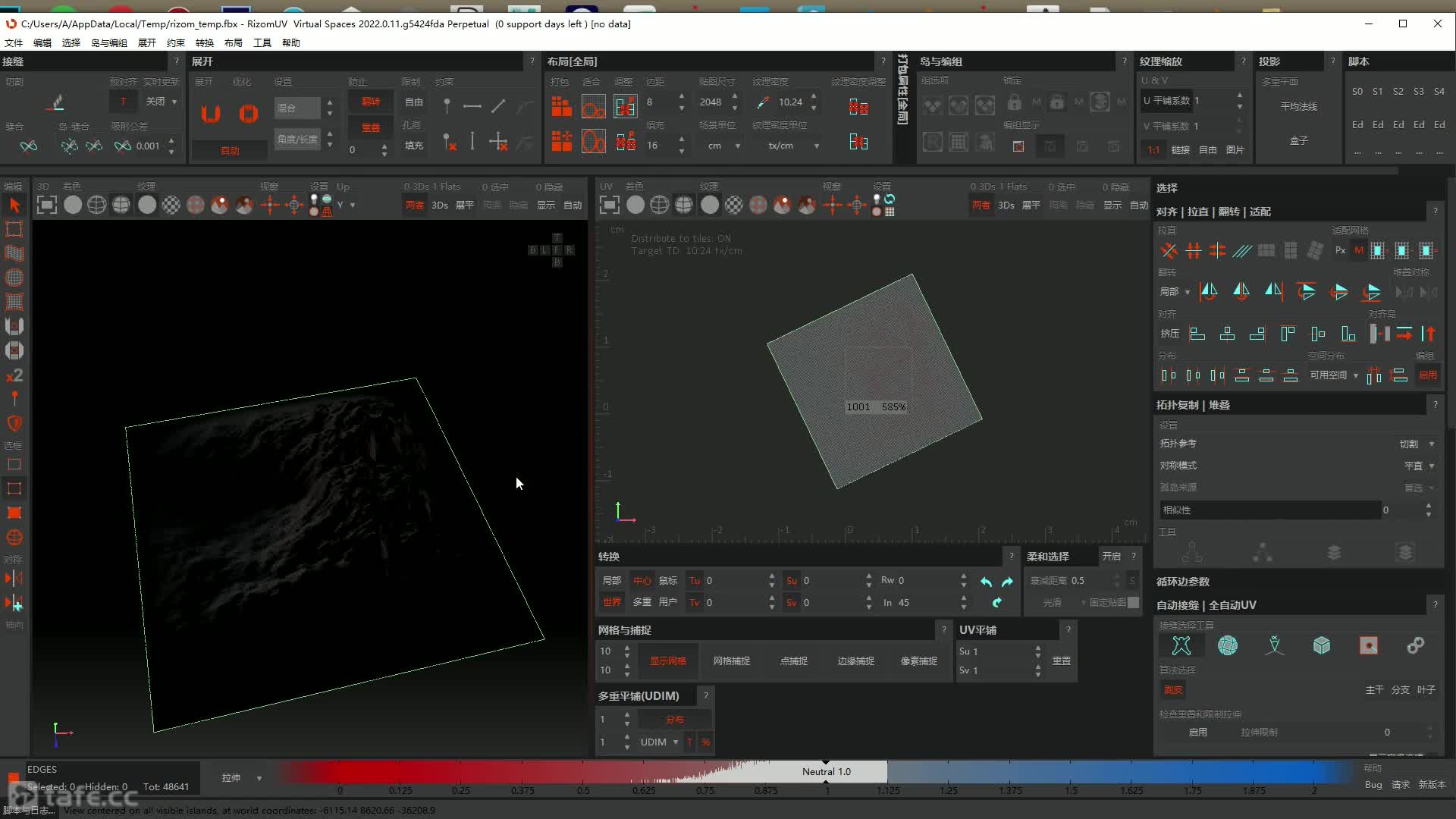1456x819 pixels.
Task: Click the shield icon in left toolbar
Action: coord(14,423)
